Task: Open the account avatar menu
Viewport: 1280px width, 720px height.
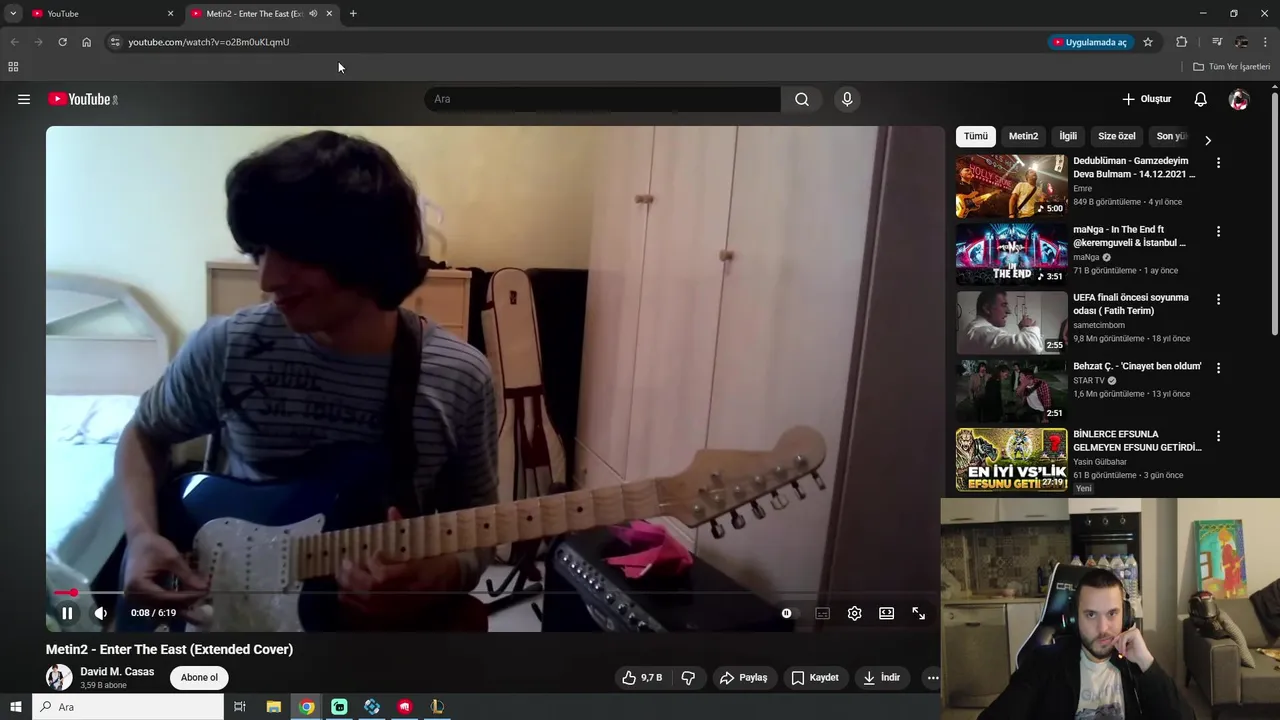Action: click(1239, 99)
